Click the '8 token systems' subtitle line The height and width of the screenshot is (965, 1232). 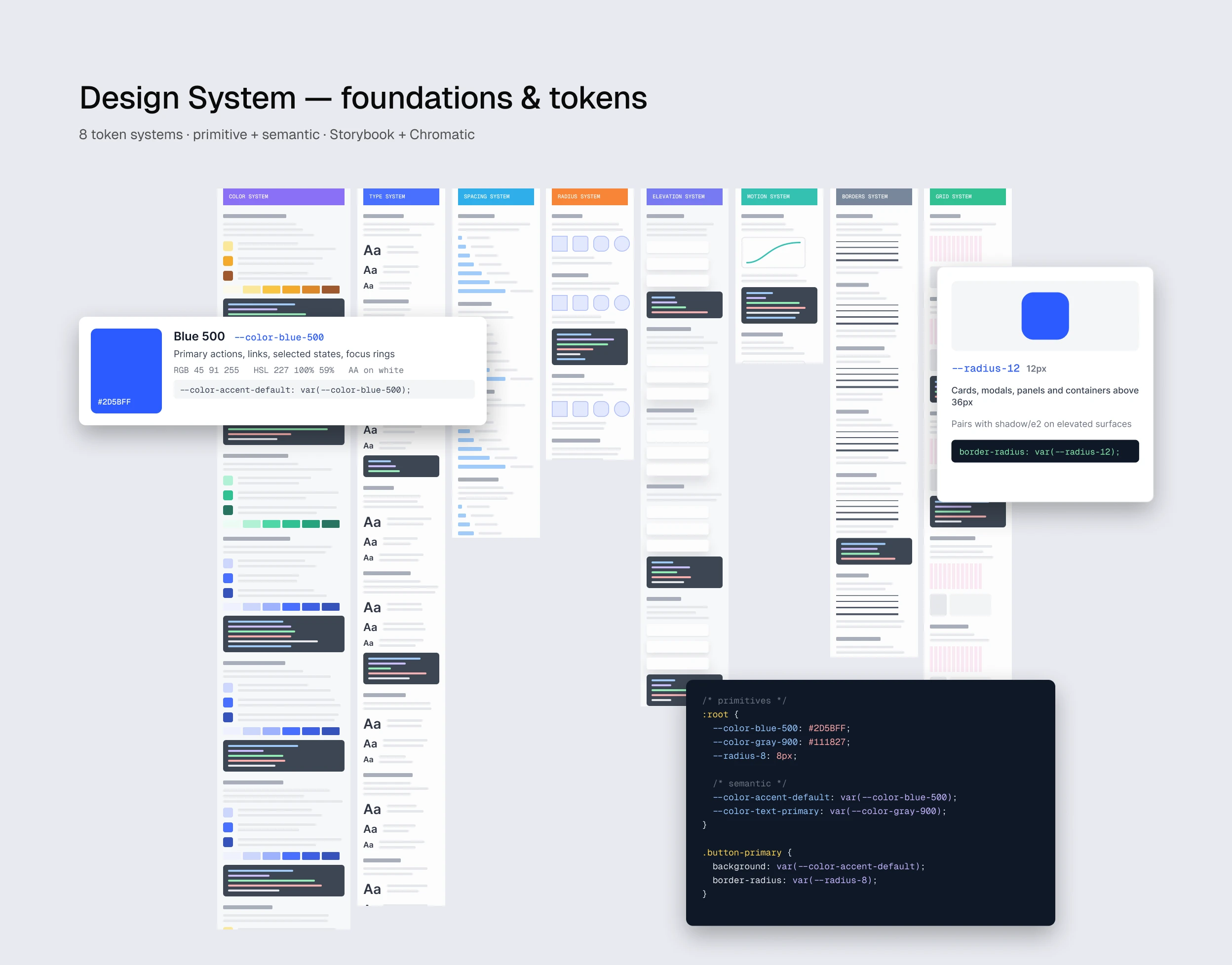(276, 135)
